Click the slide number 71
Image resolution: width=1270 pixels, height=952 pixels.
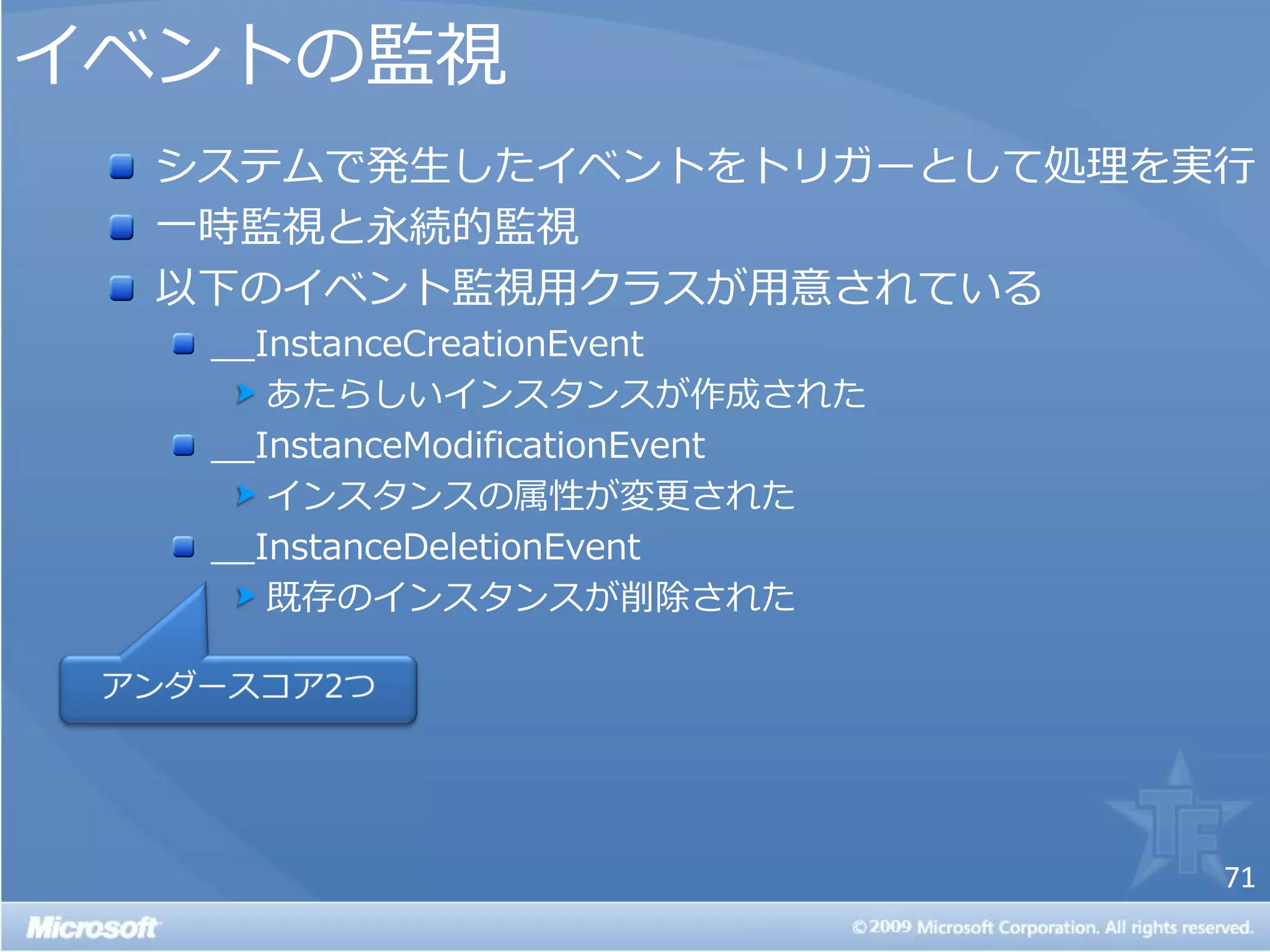tap(1240, 877)
